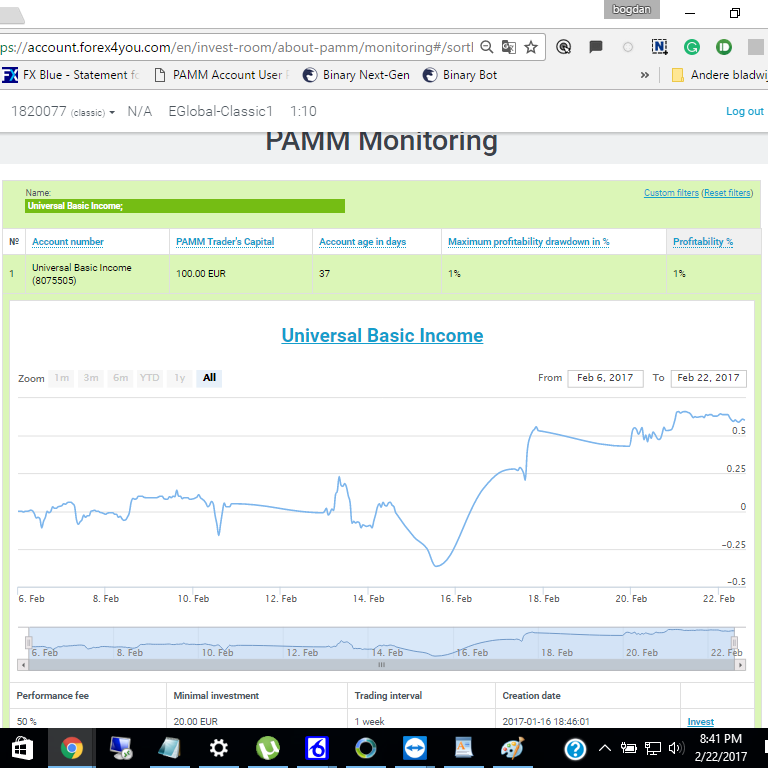Select 1m zoom range
The height and width of the screenshot is (768, 768).
(61, 378)
